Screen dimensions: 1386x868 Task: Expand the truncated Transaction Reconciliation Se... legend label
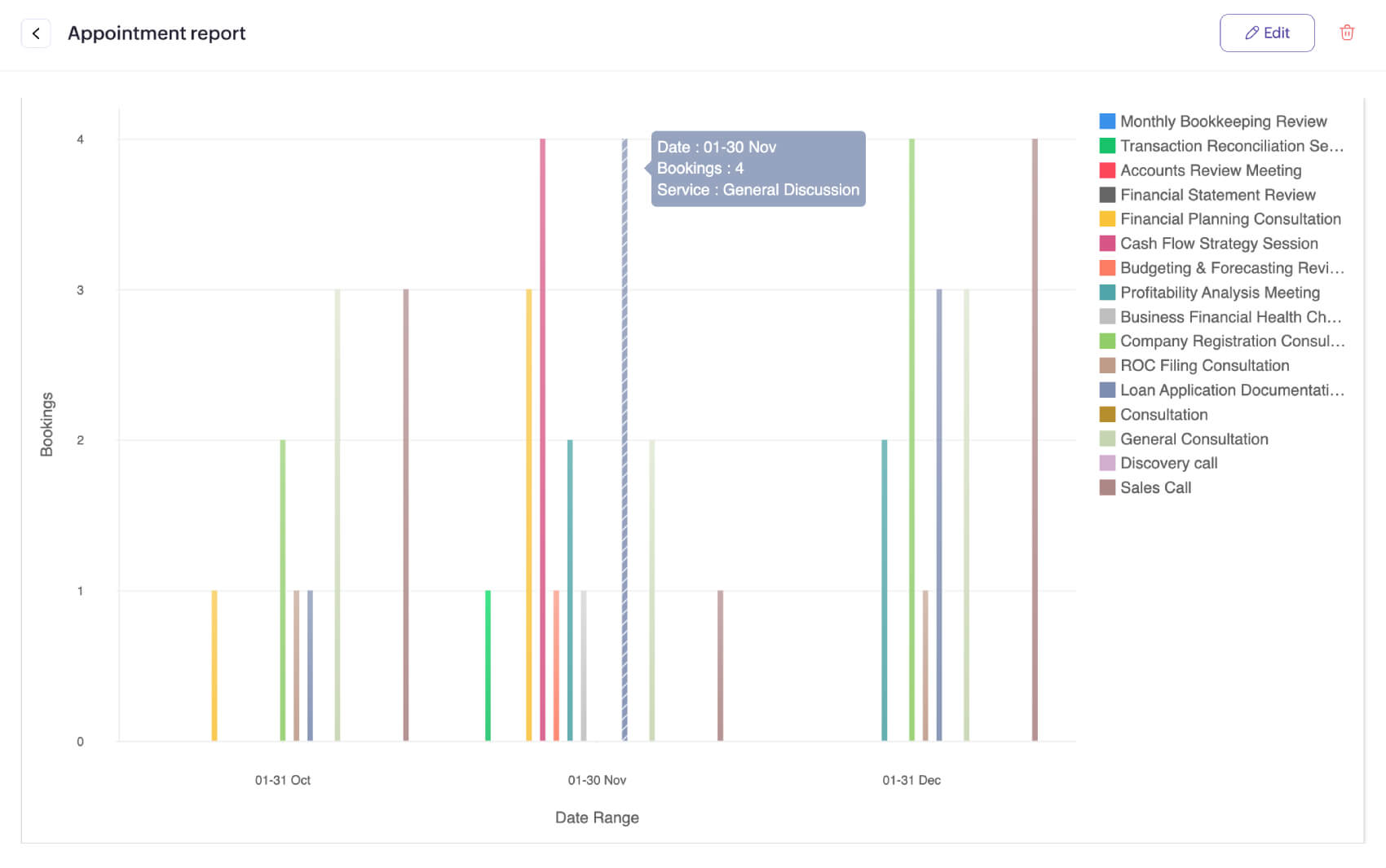point(1233,146)
